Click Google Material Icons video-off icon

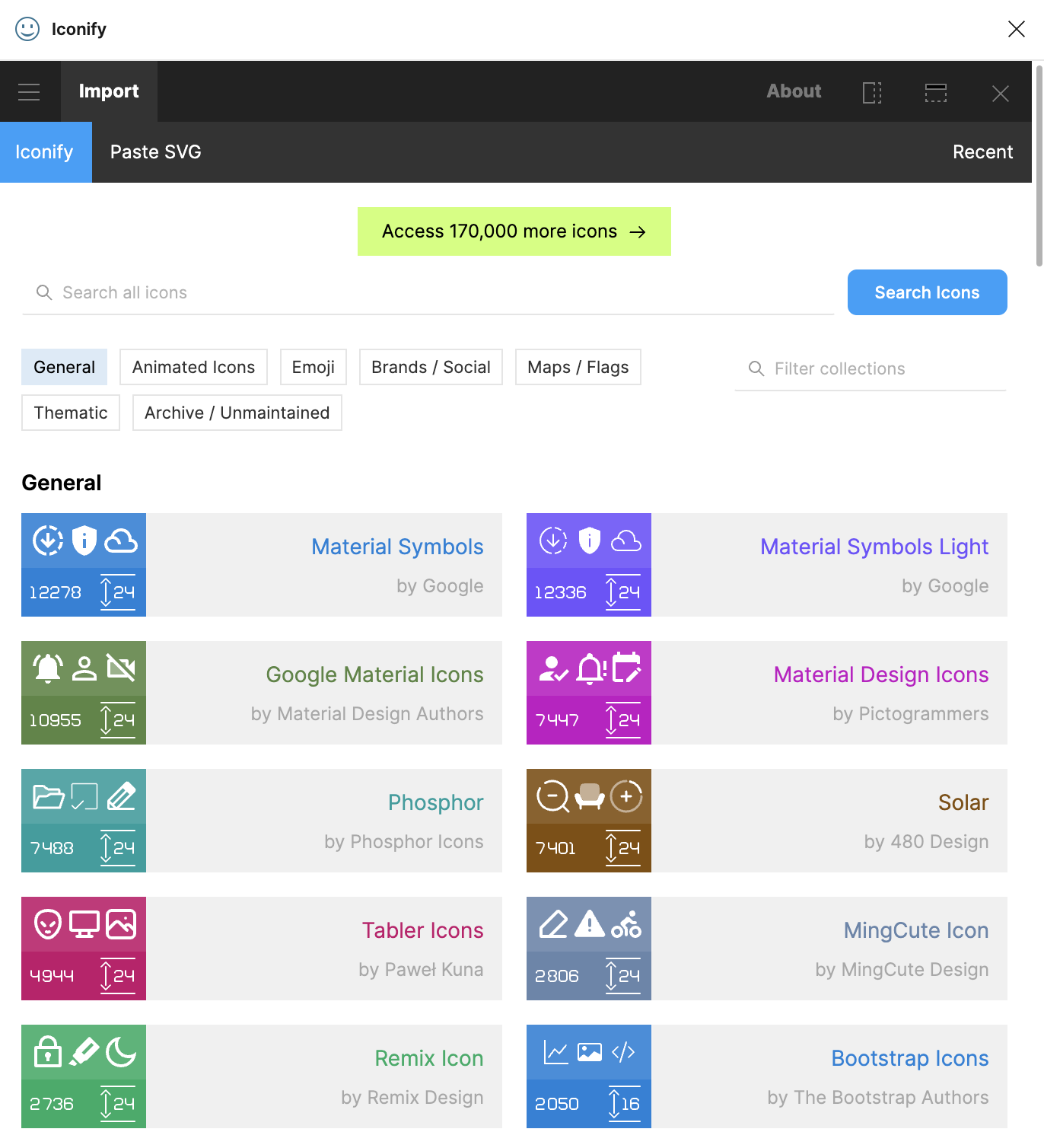121,668
